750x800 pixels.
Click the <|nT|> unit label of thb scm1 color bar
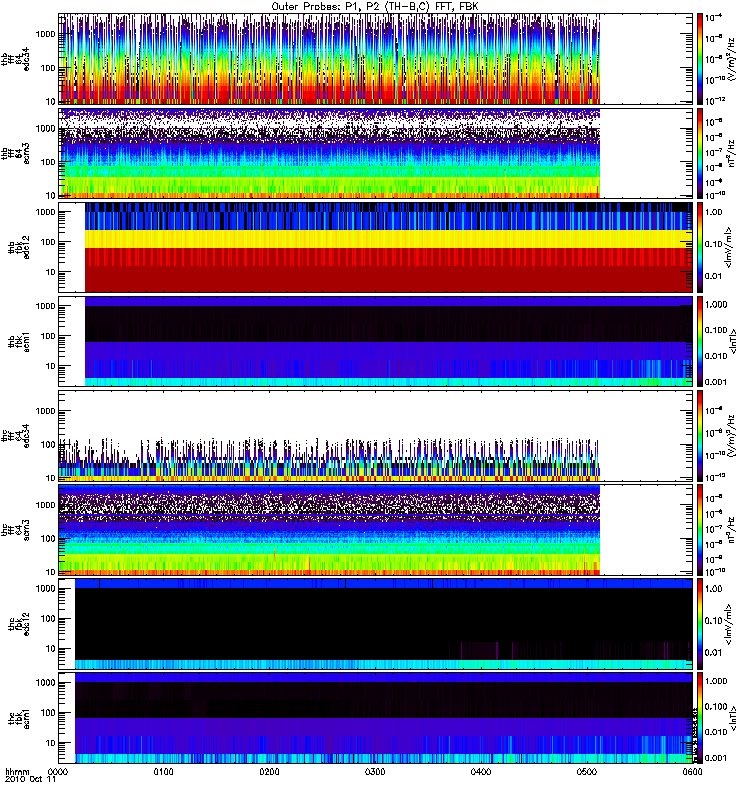click(734, 341)
